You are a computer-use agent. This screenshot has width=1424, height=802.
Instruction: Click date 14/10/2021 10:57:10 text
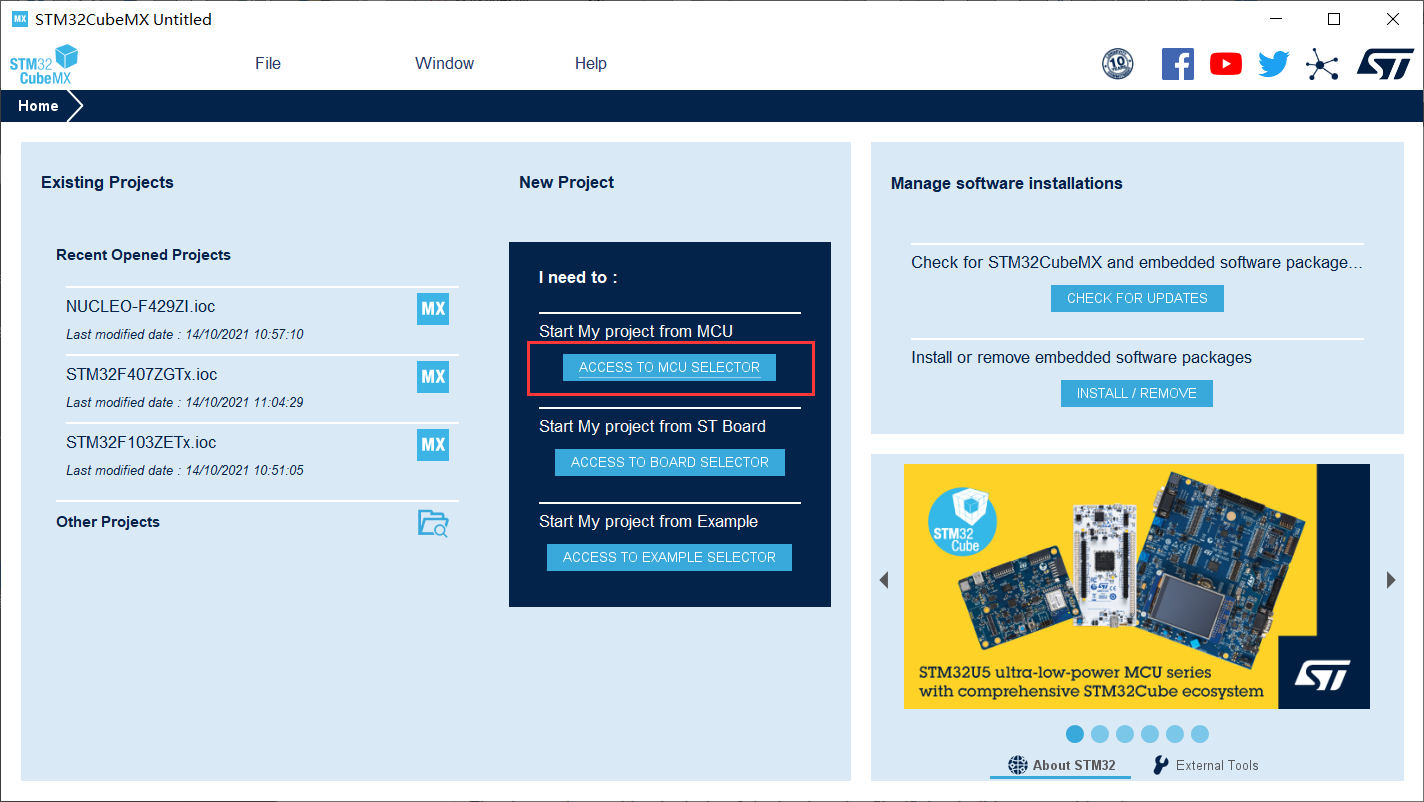click(x=242, y=334)
